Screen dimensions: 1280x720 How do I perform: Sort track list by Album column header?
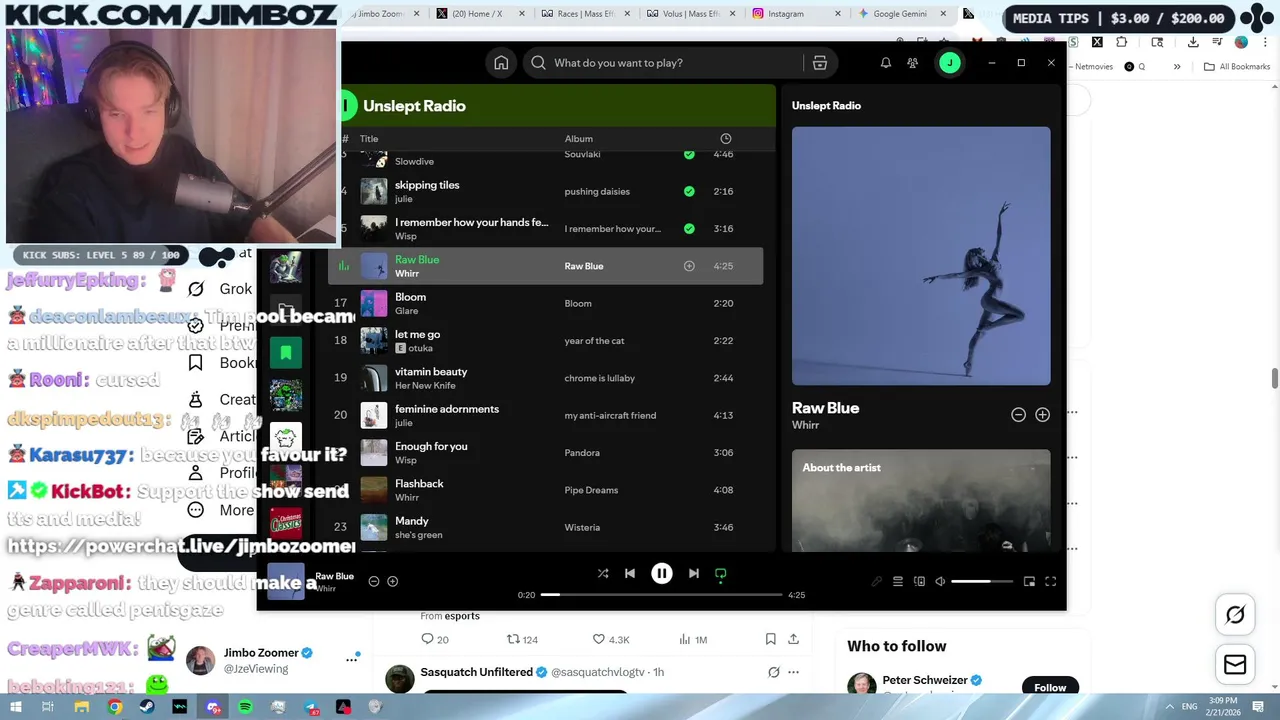(x=578, y=139)
